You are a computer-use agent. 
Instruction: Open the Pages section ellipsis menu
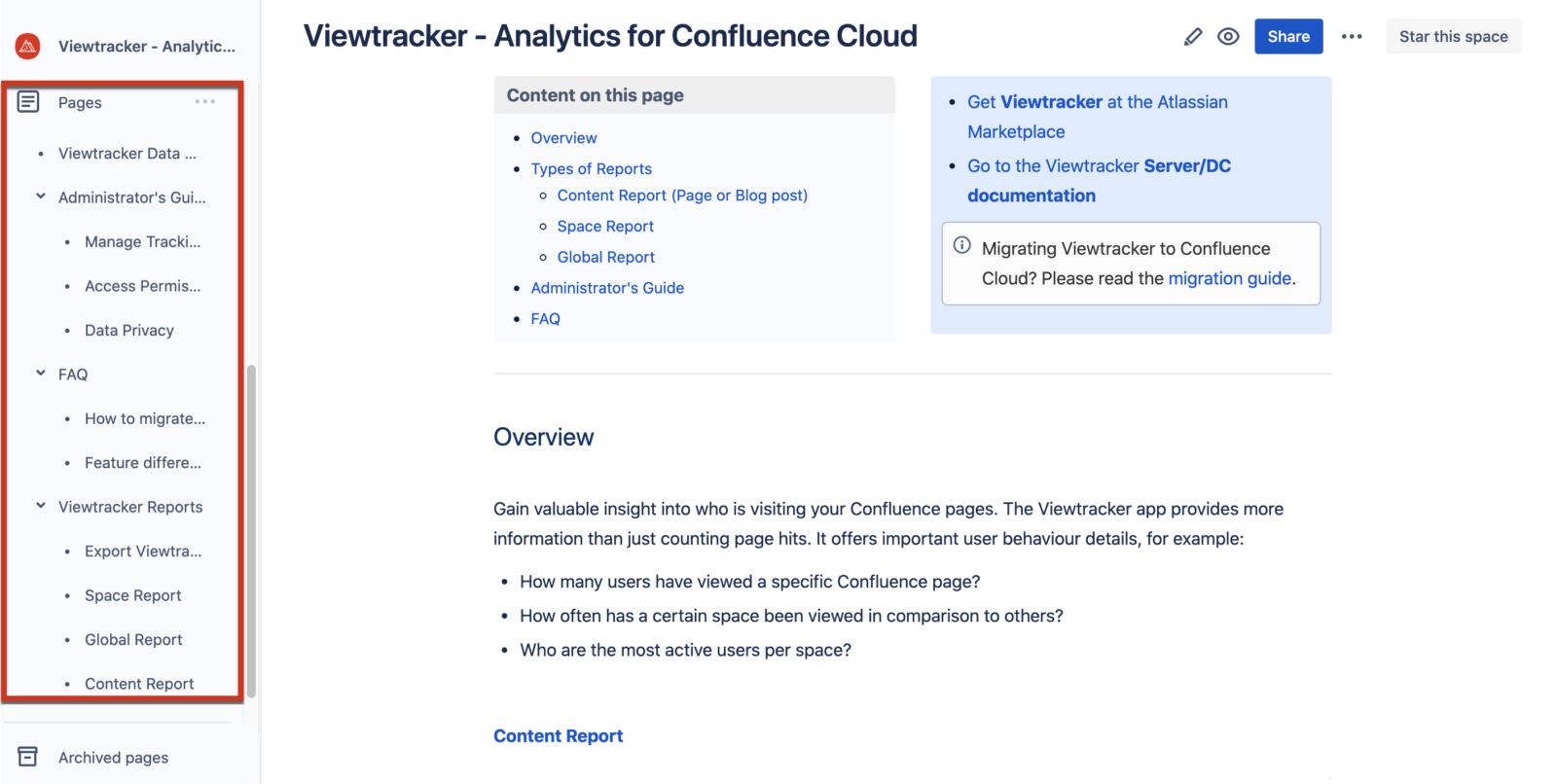click(204, 101)
